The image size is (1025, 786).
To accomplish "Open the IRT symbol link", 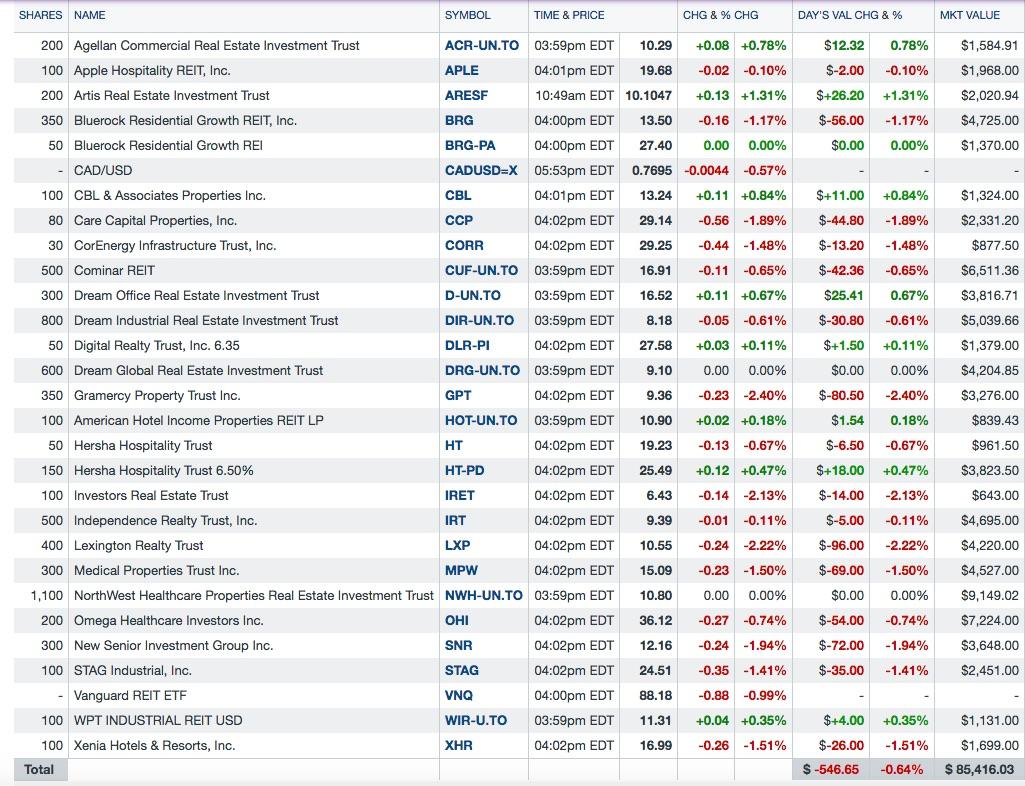I will click(455, 521).
